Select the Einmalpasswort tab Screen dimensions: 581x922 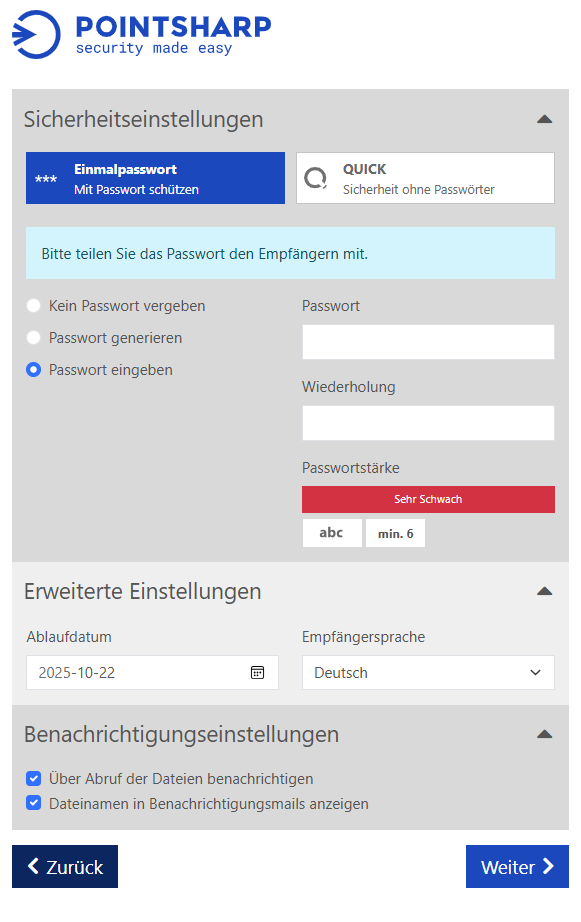(155, 177)
